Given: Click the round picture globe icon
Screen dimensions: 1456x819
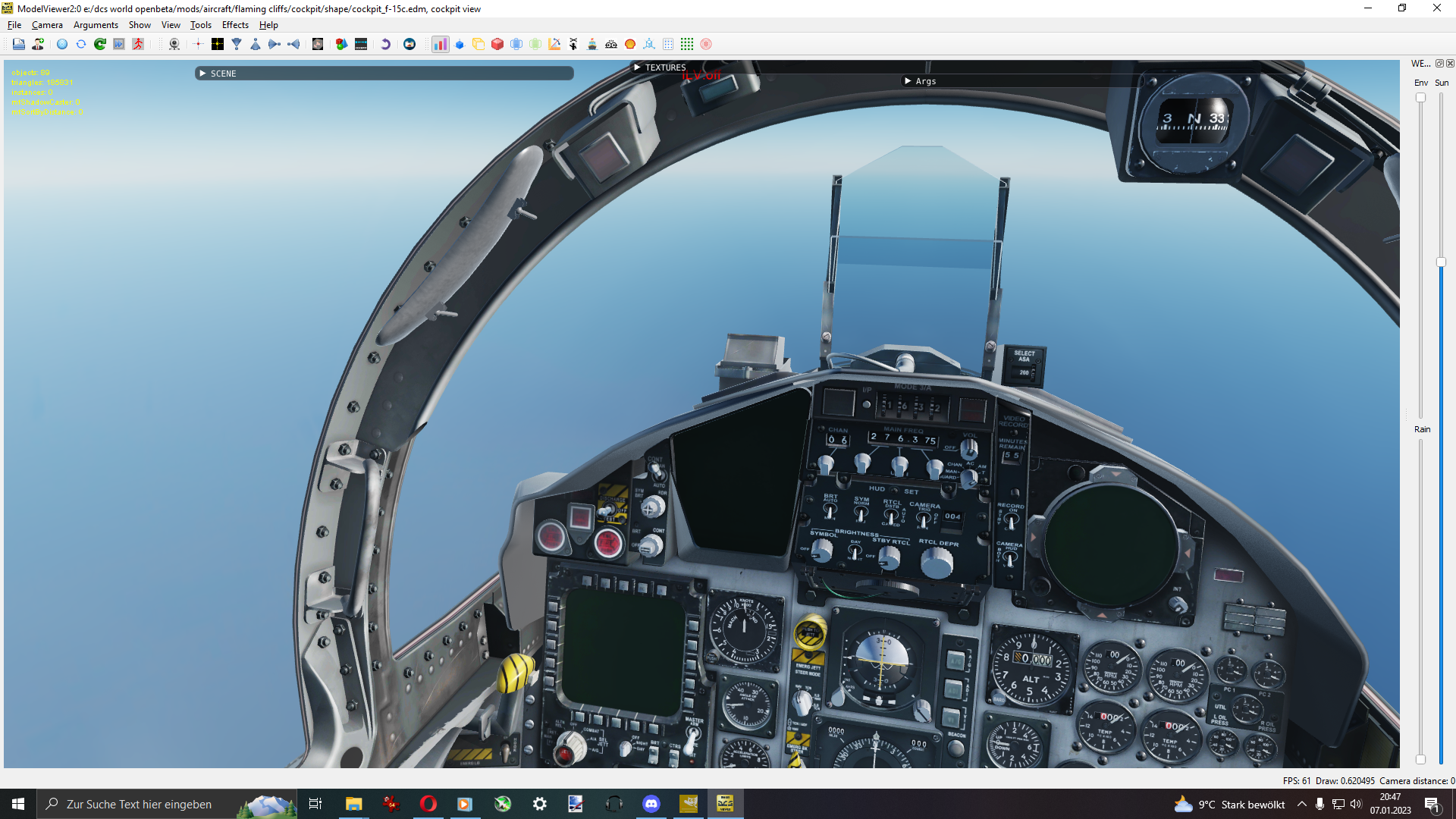Looking at the screenshot, I should coord(409,44).
